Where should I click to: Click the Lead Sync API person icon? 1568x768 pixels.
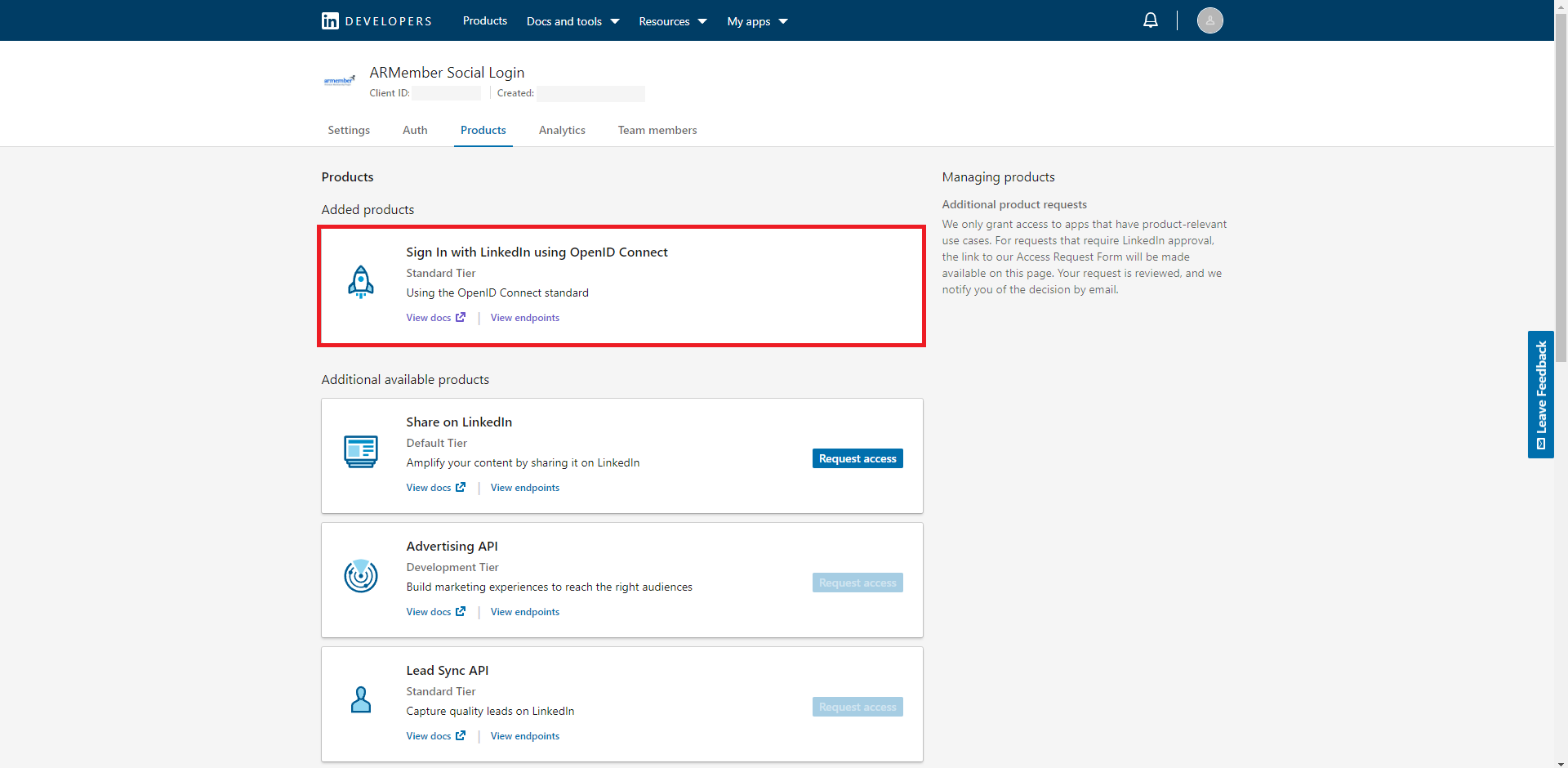point(361,700)
